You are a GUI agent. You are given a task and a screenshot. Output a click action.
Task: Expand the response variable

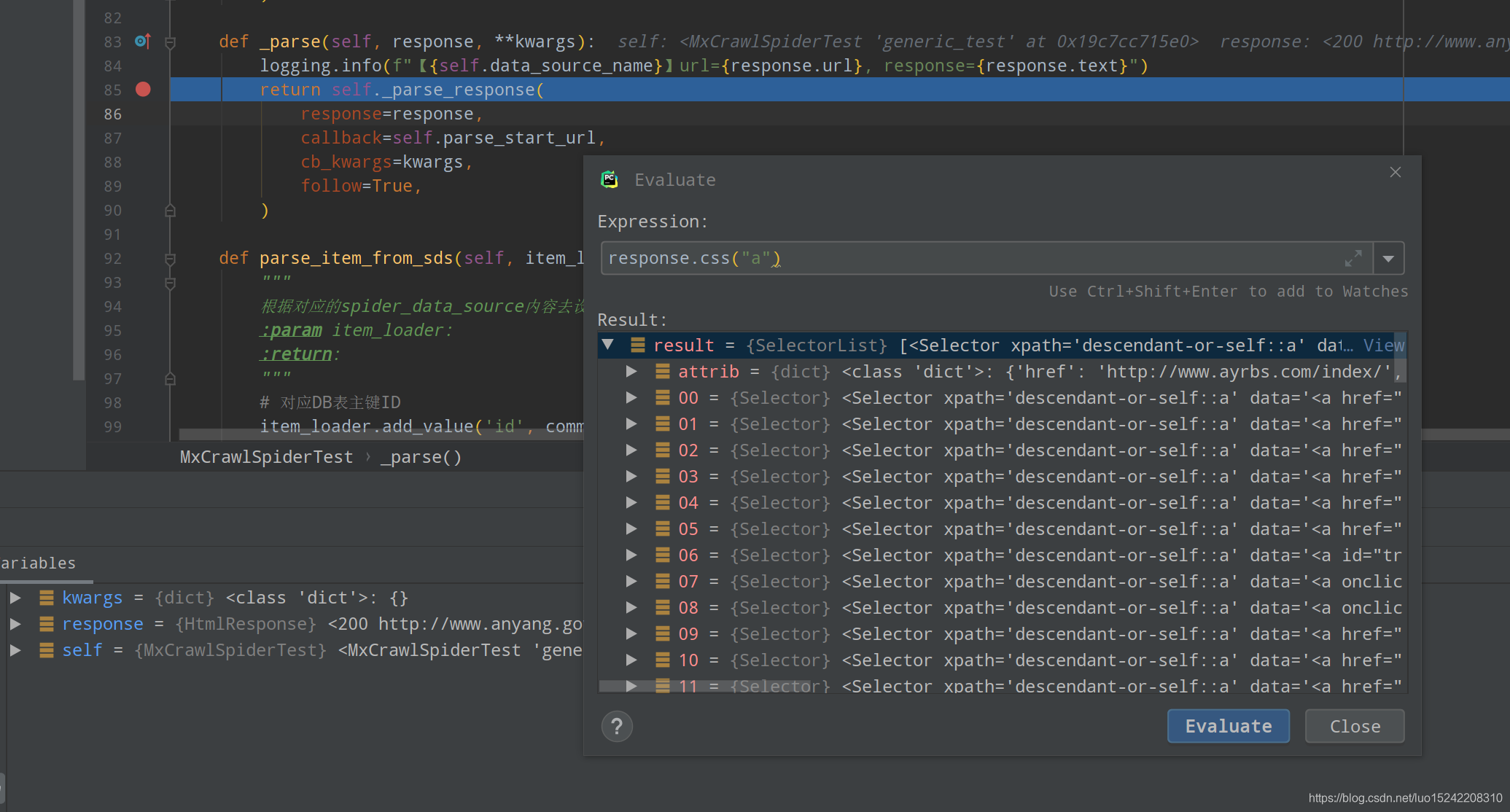tap(15, 624)
